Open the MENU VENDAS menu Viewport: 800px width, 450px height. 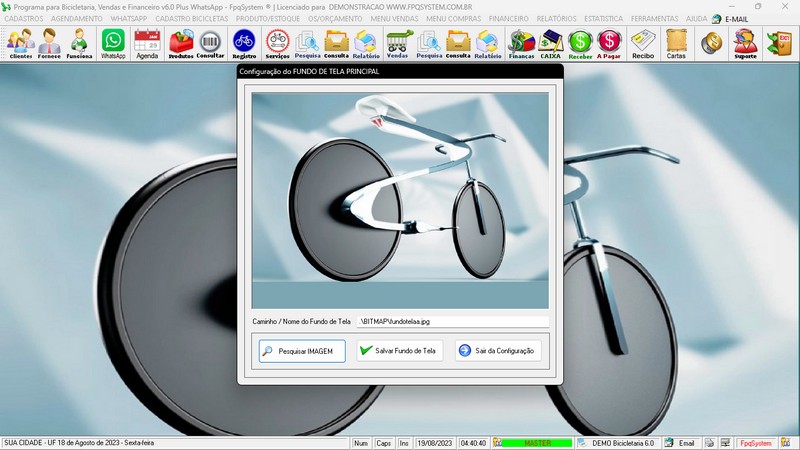[x=394, y=18]
